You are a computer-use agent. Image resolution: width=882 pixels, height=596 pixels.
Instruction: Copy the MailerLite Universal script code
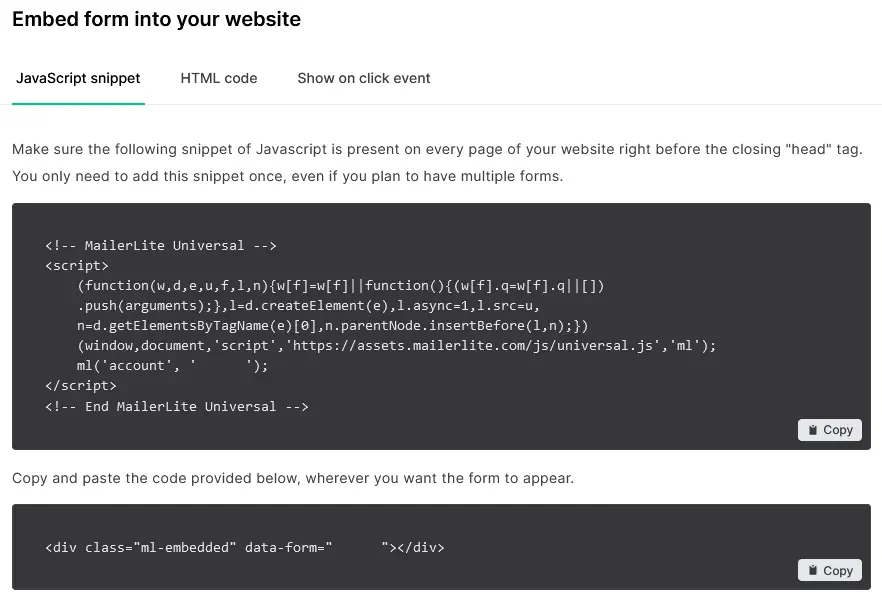pos(830,430)
